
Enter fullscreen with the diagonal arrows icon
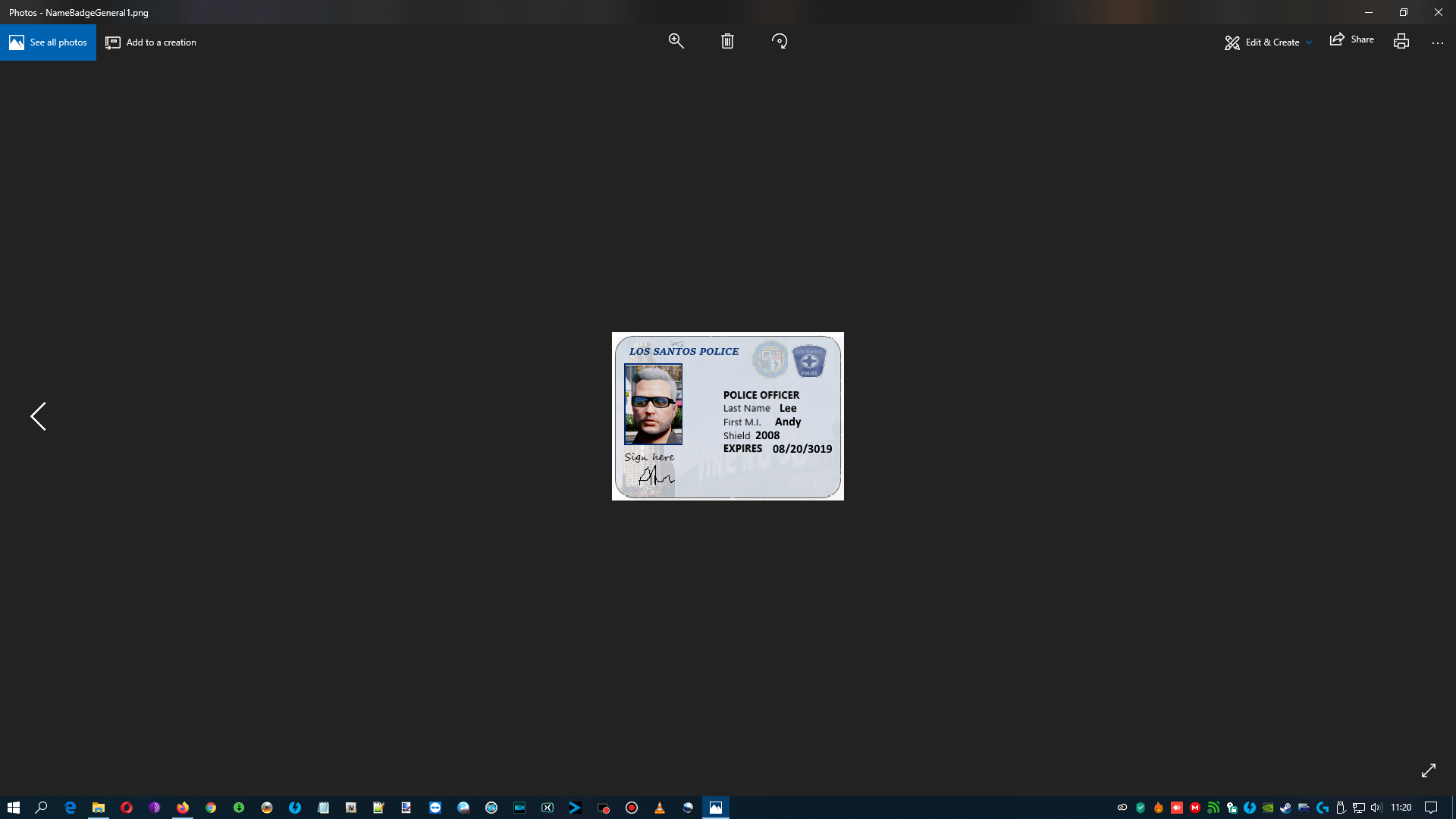tap(1428, 770)
